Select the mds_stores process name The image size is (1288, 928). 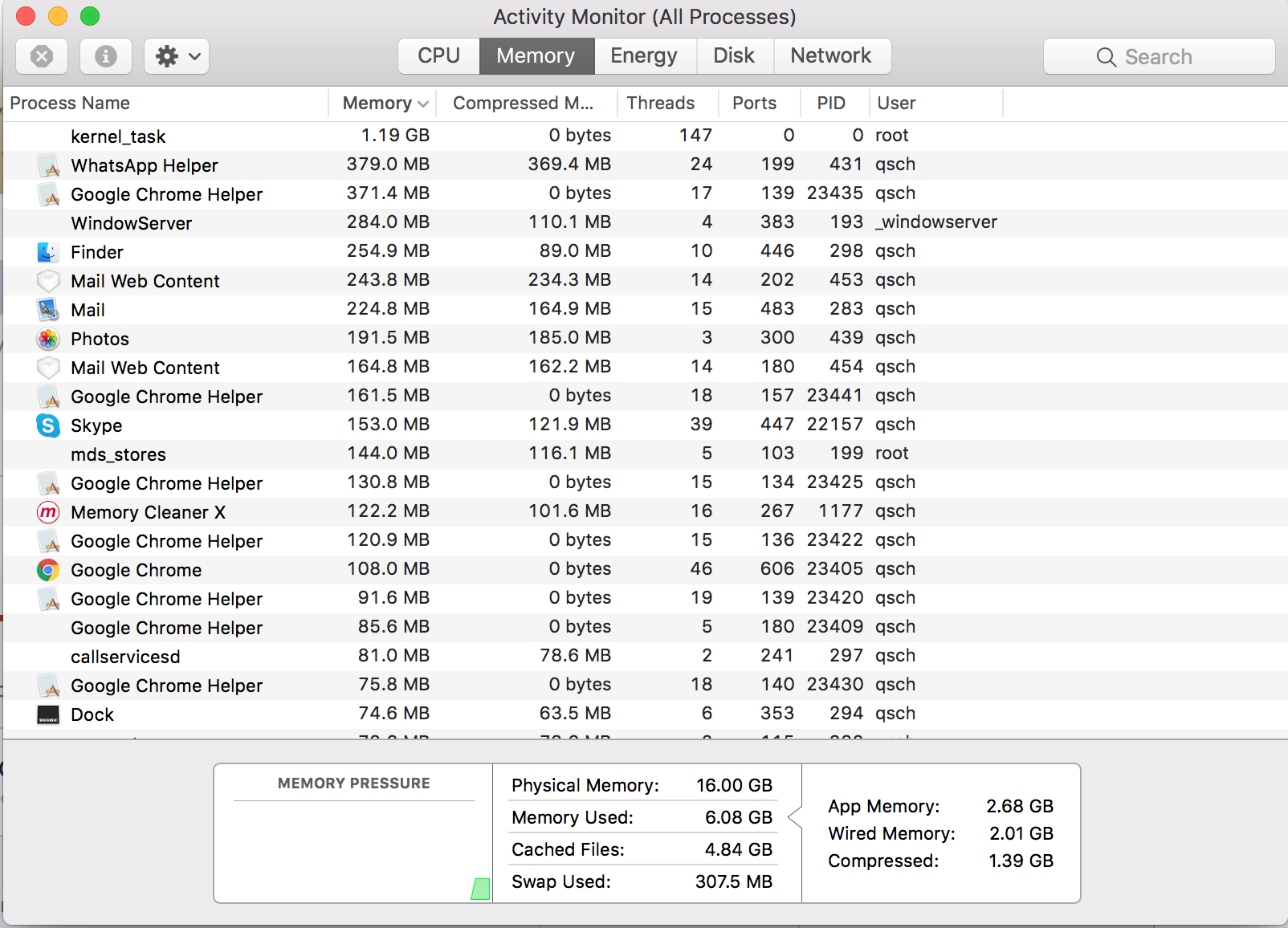118,454
